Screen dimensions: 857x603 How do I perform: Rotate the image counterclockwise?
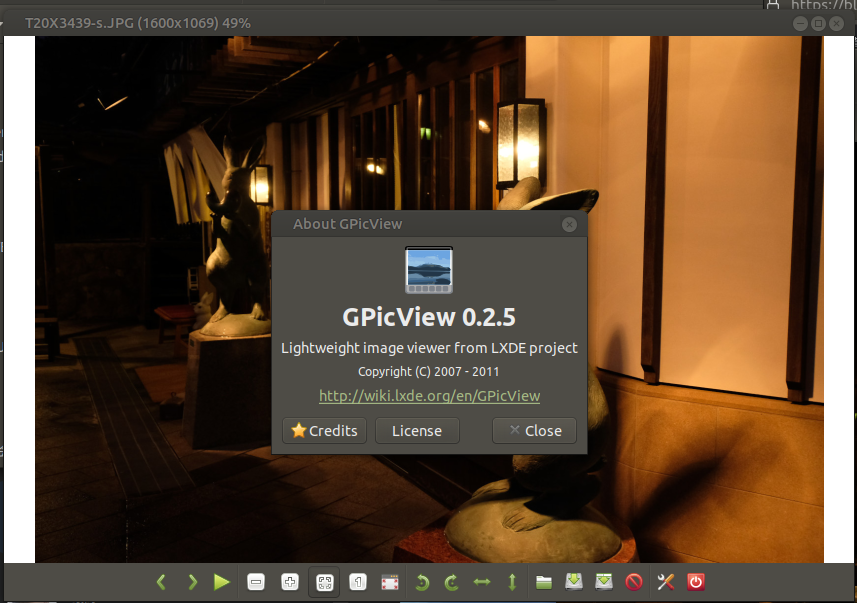coord(421,582)
